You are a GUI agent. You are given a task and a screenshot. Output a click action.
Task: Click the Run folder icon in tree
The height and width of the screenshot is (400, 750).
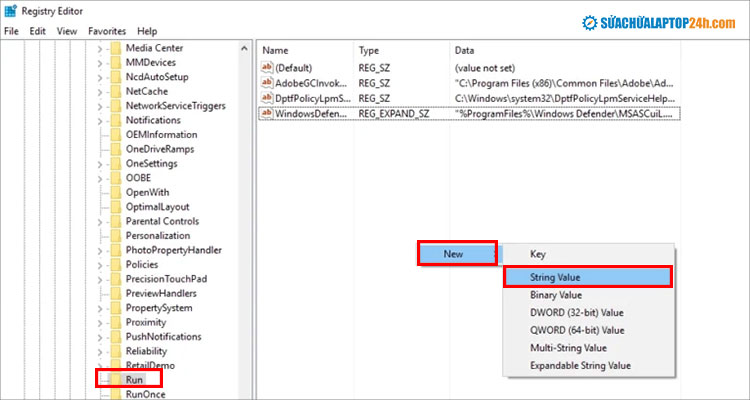pyautogui.click(x=115, y=380)
